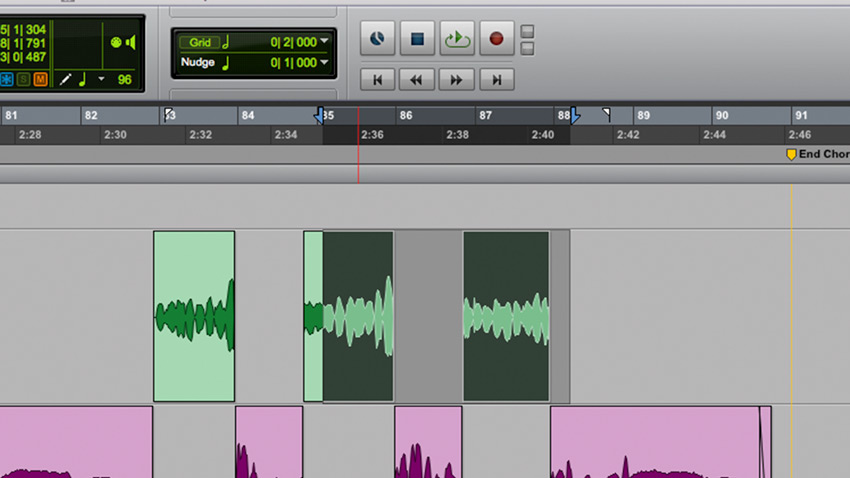850x478 pixels.
Task: Click bar 84 on the ruler
Action: click(x=248, y=115)
